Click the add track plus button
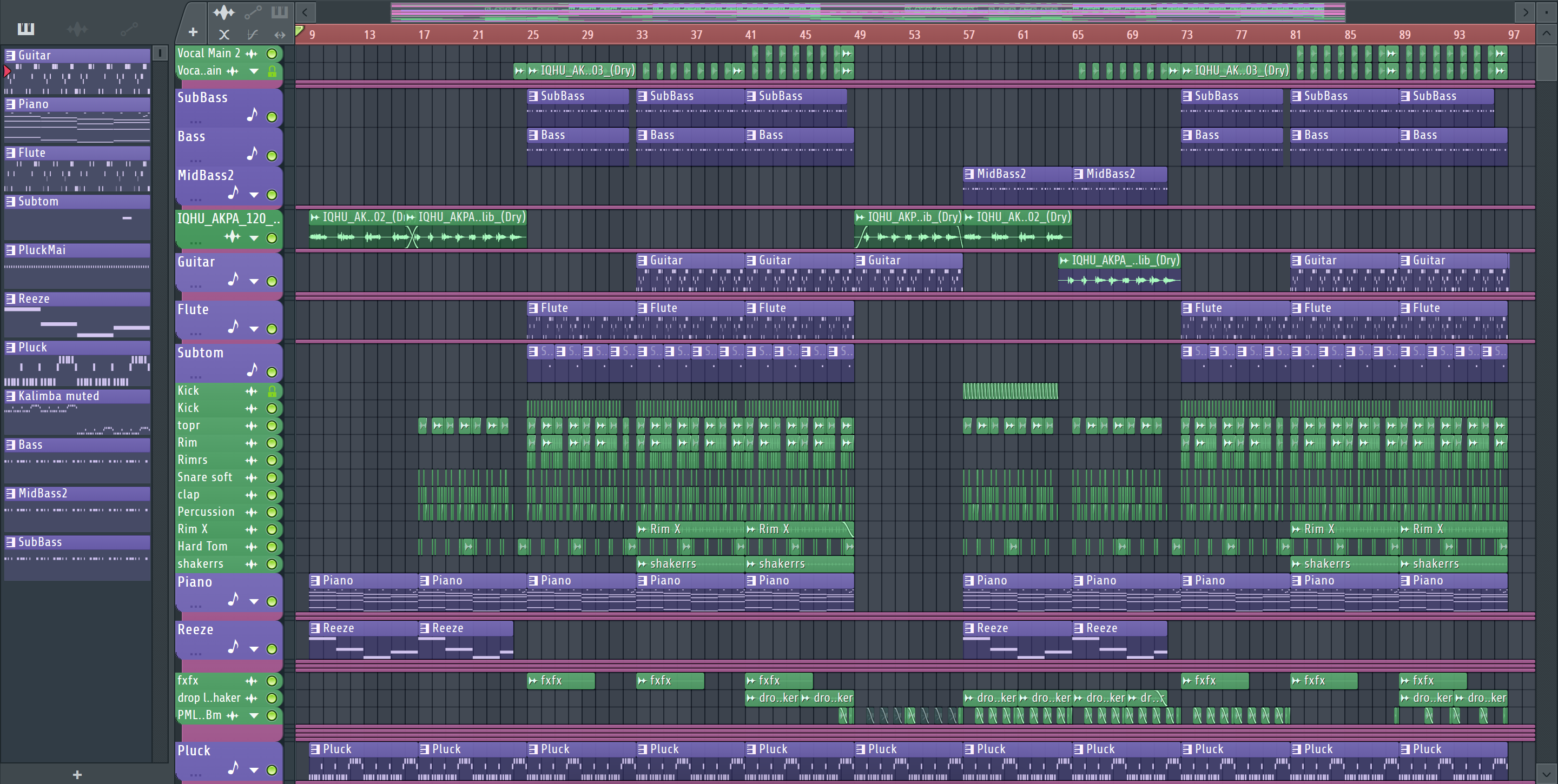 pyautogui.click(x=193, y=32)
